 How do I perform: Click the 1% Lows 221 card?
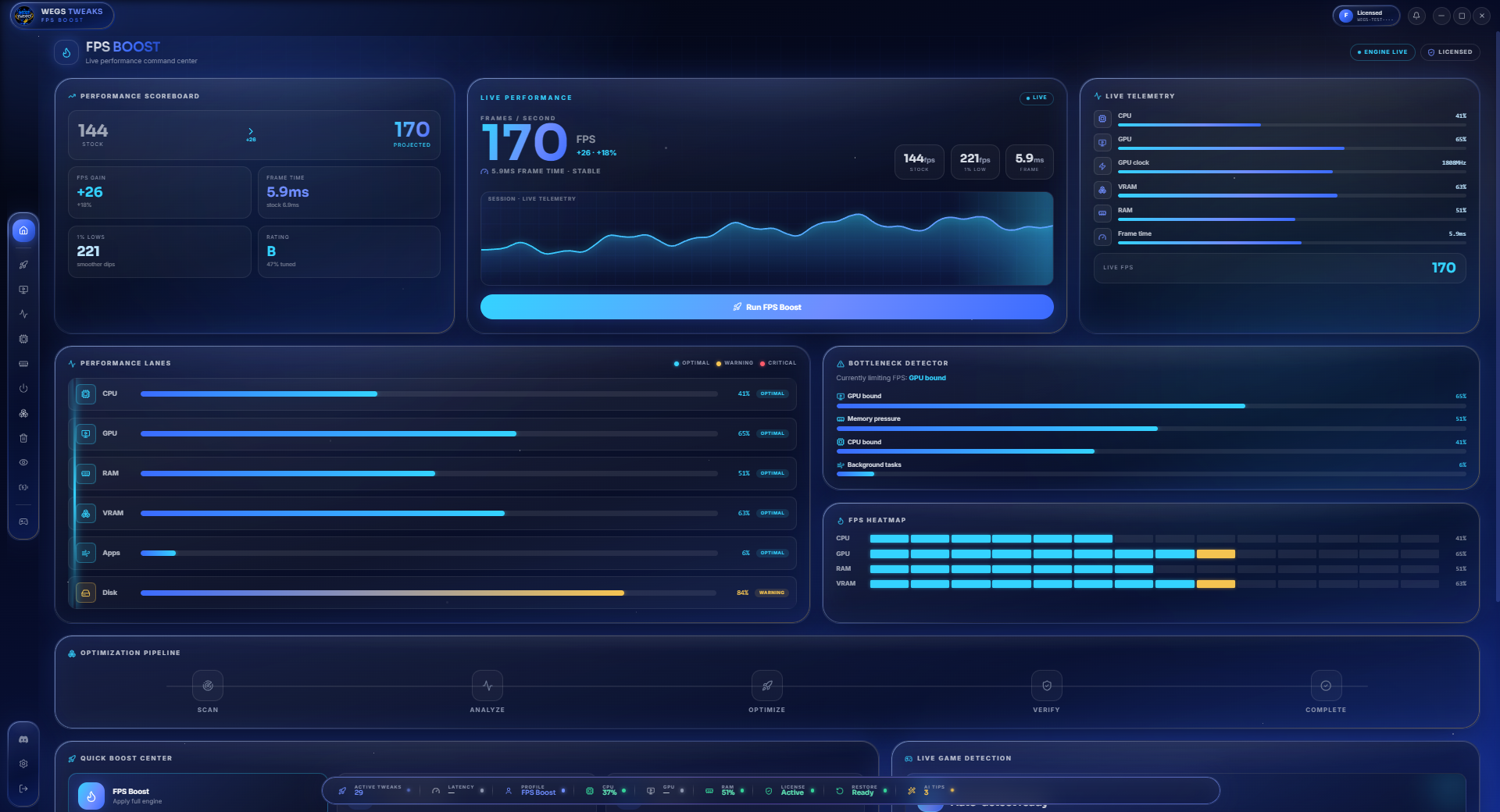click(159, 251)
